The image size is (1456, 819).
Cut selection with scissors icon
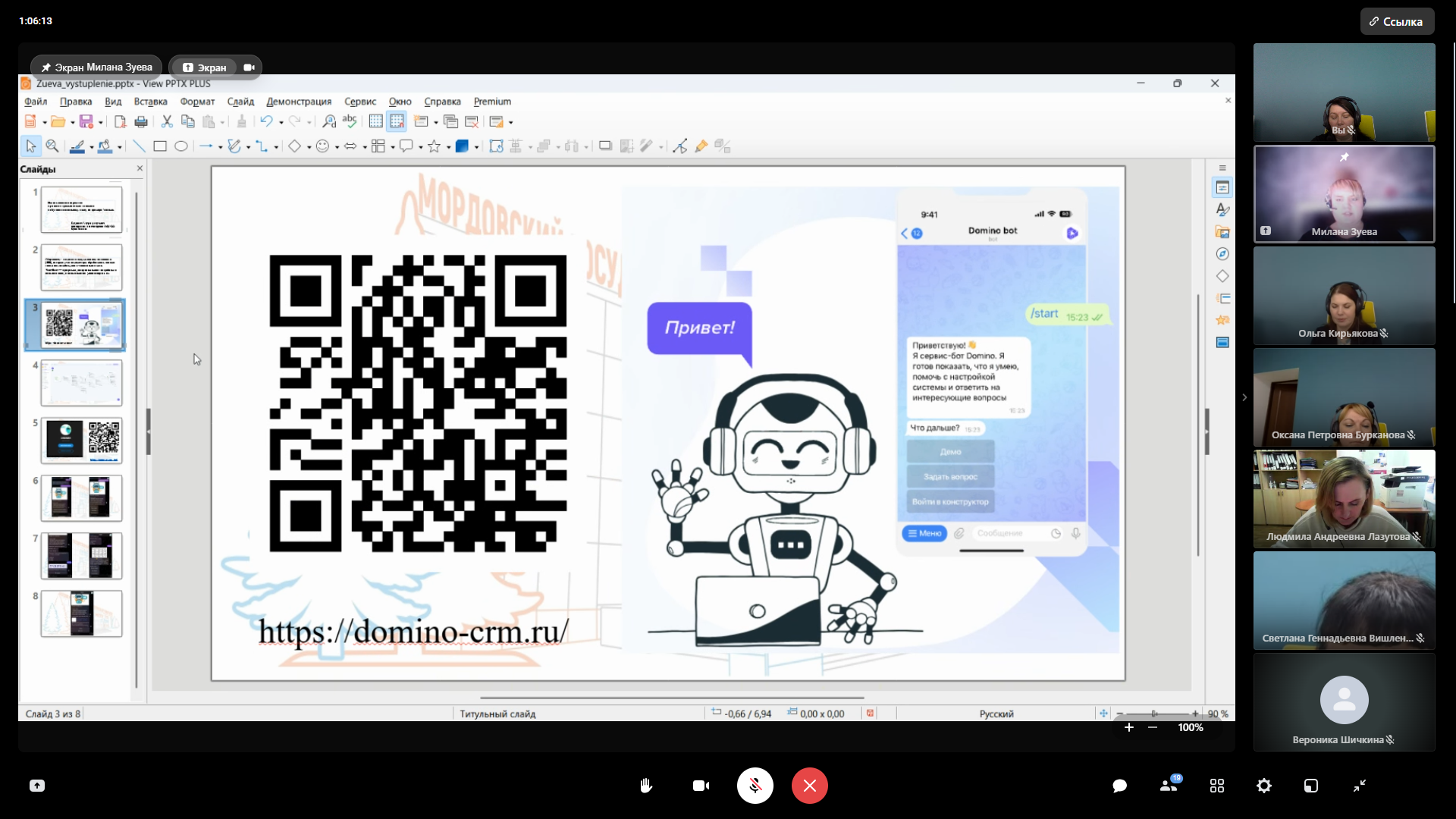click(x=167, y=121)
